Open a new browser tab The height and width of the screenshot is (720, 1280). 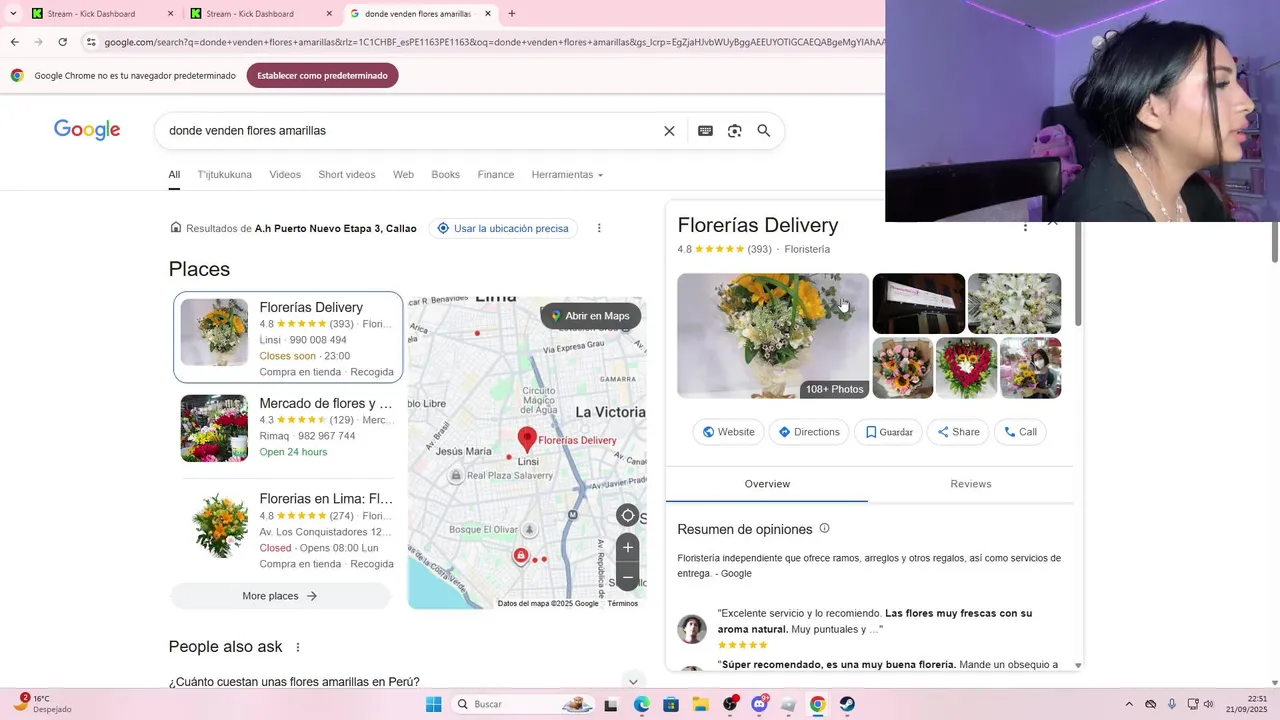click(x=512, y=14)
